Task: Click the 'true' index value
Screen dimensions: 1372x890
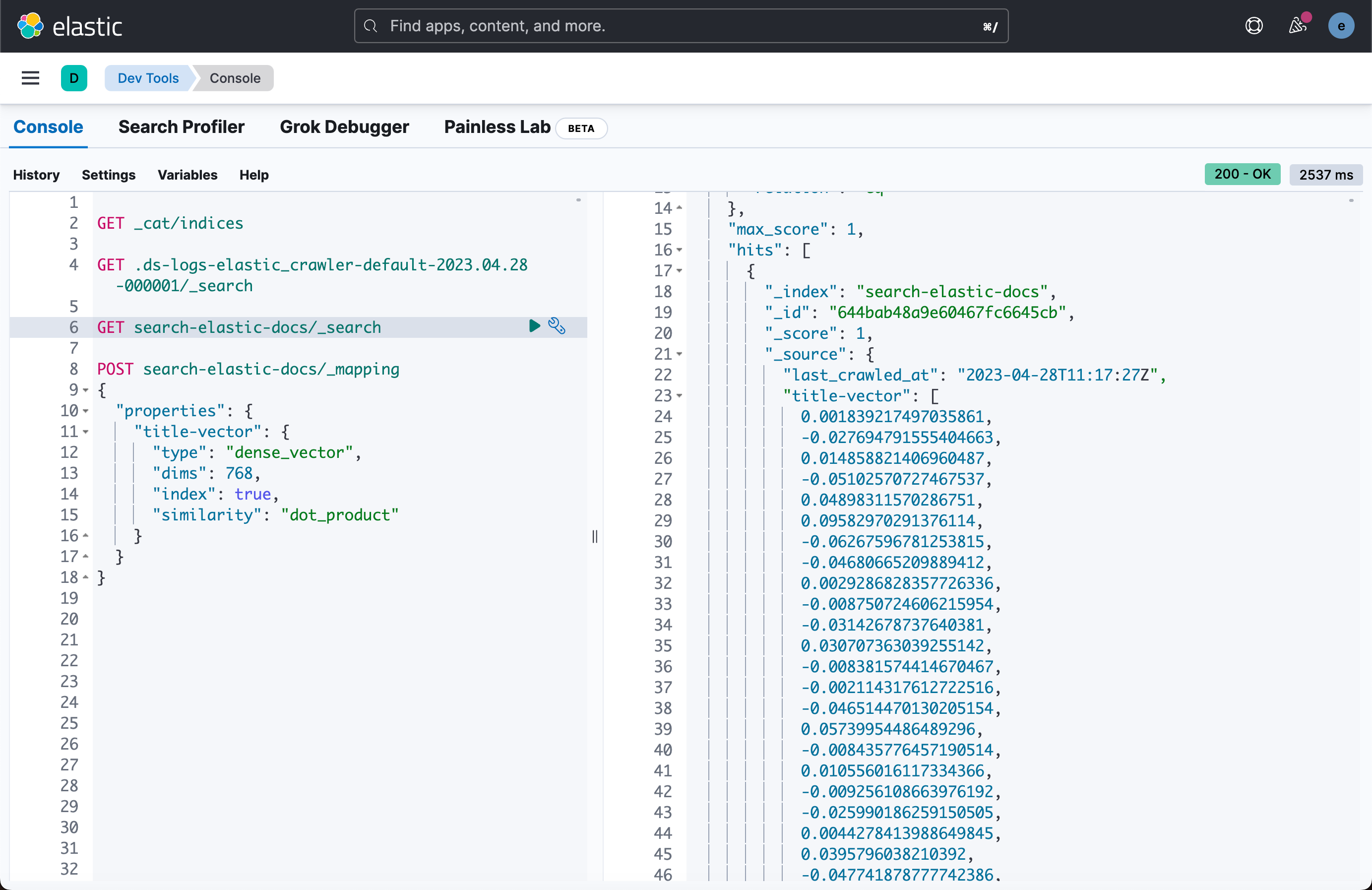Action: (252, 494)
